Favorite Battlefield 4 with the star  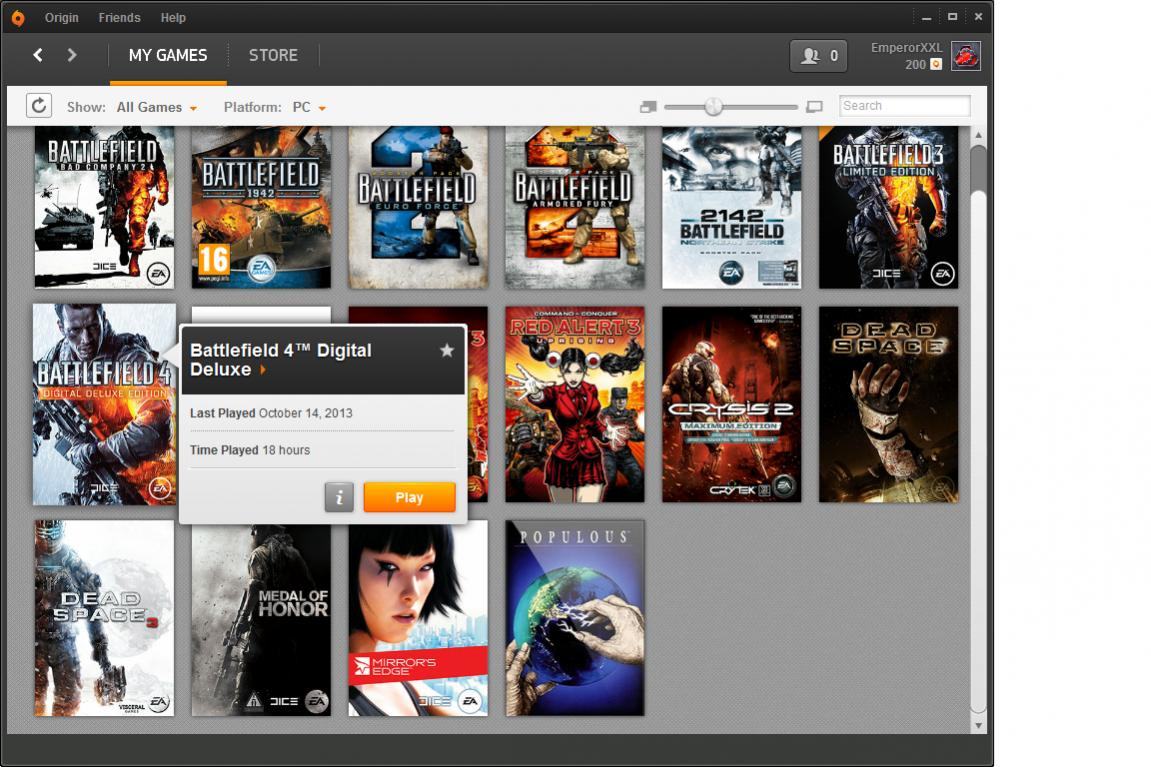[446, 350]
